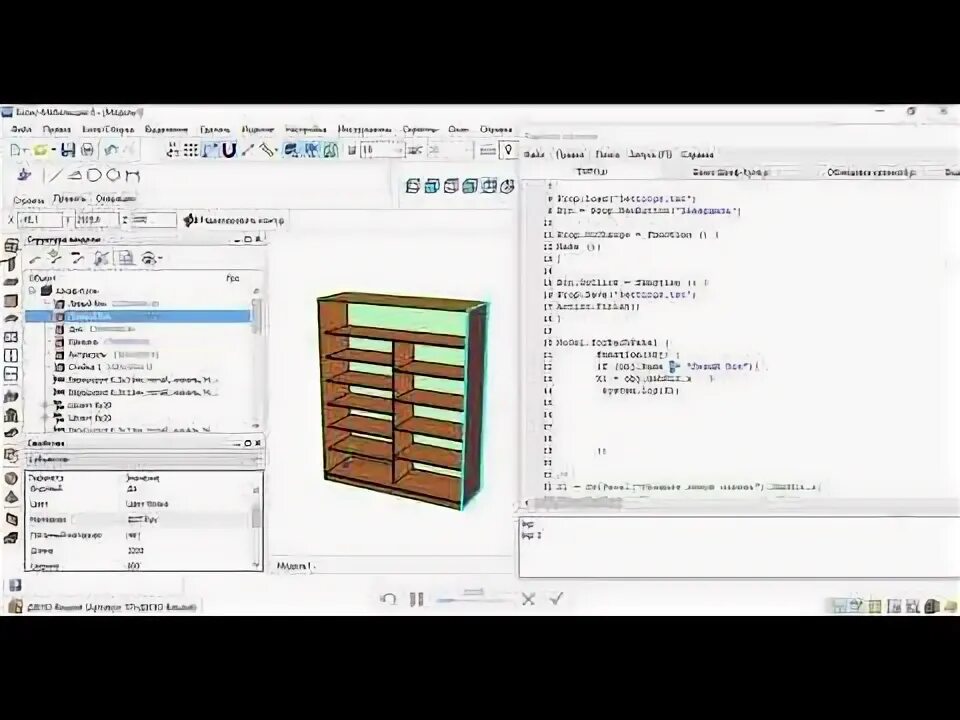Viewport: 960px width, 720px height.
Task: Click the H-shaped dimension tool icon
Action: point(132,176)
